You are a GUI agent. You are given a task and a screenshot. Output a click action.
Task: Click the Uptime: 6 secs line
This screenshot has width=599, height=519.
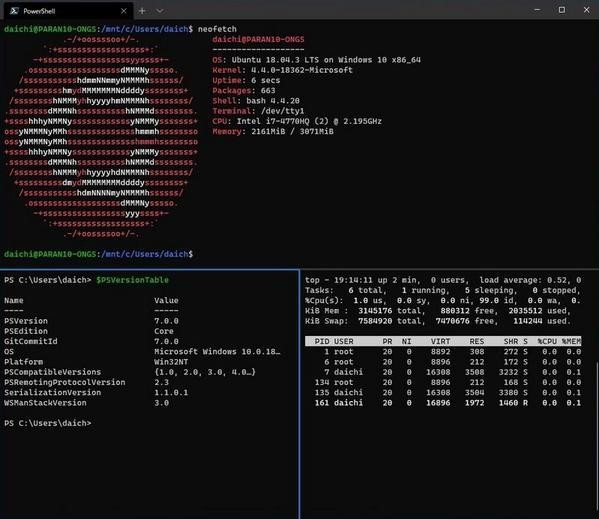(246, 81)
